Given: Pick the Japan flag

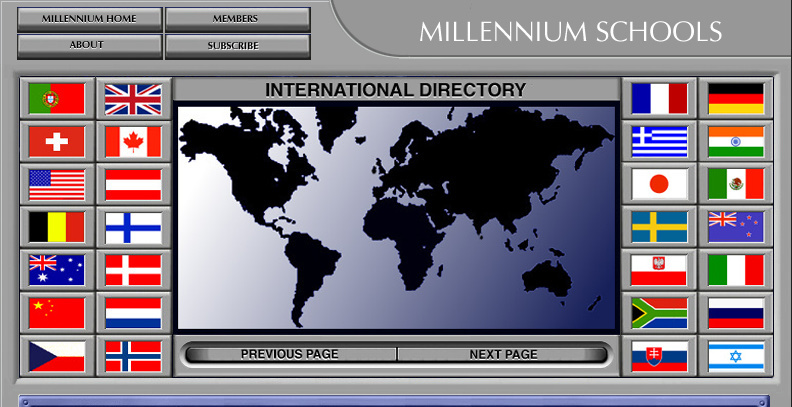Looking at the screenshot, I should (x=659, y=184).
